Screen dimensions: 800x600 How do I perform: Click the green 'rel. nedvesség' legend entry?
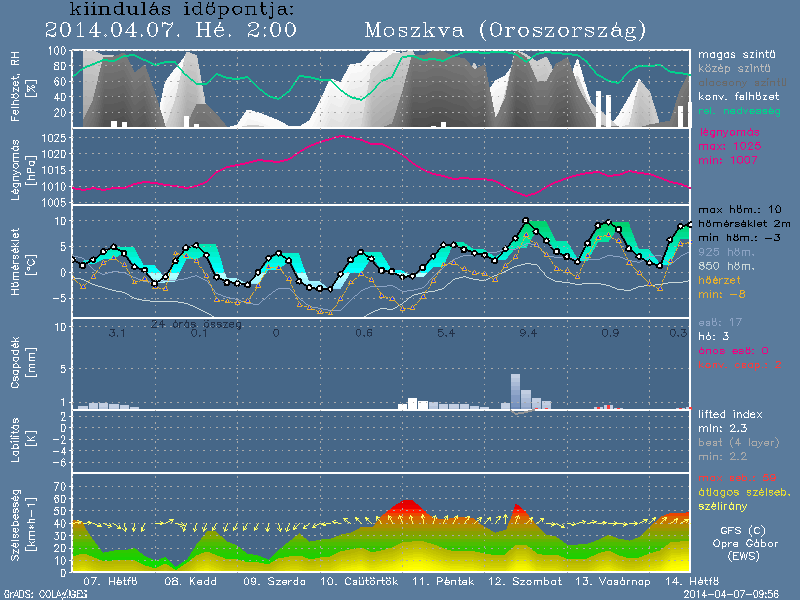click(x=738, y=110)
